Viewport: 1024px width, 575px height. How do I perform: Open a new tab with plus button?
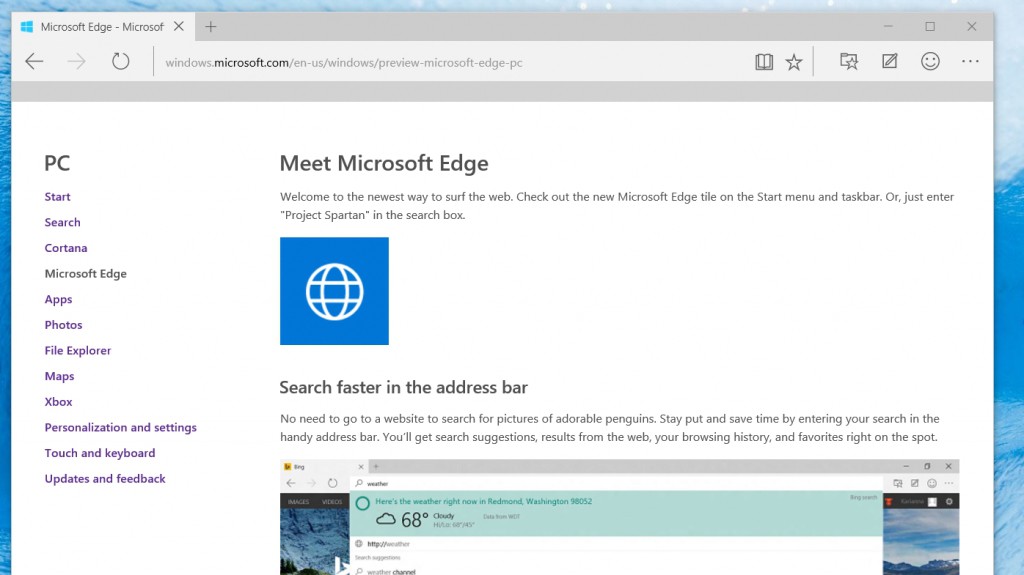point(211,27)
